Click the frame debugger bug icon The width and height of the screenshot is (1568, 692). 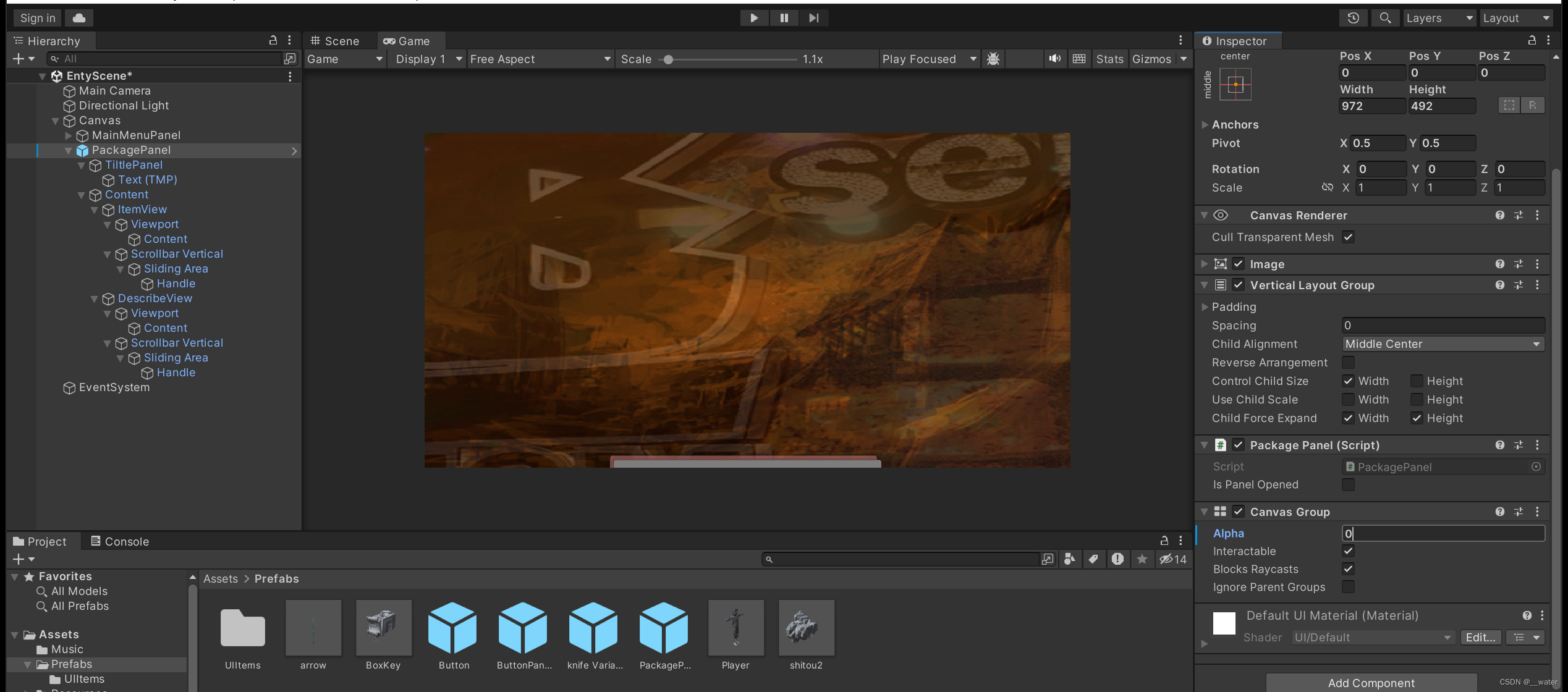(x=993, y=59)
